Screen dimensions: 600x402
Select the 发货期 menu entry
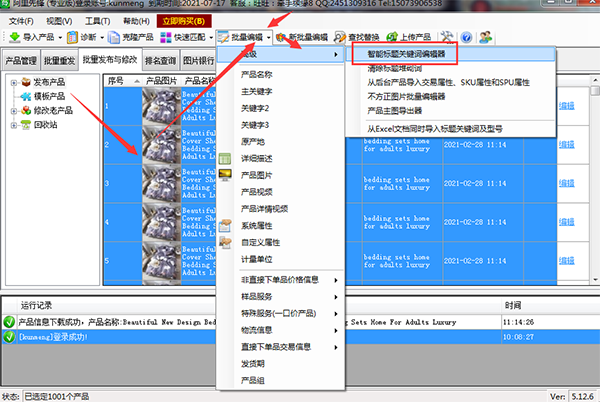tap(253, 364)
